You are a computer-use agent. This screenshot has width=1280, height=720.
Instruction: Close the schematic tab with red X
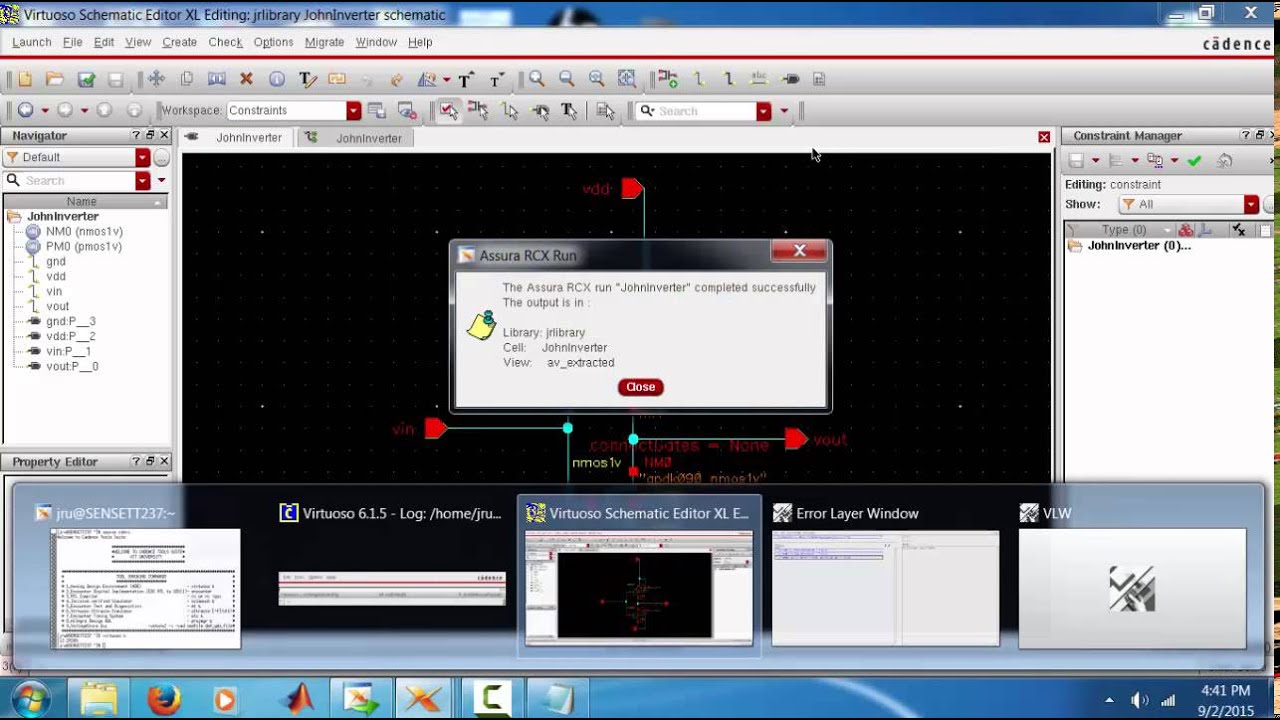[1044, 137]
